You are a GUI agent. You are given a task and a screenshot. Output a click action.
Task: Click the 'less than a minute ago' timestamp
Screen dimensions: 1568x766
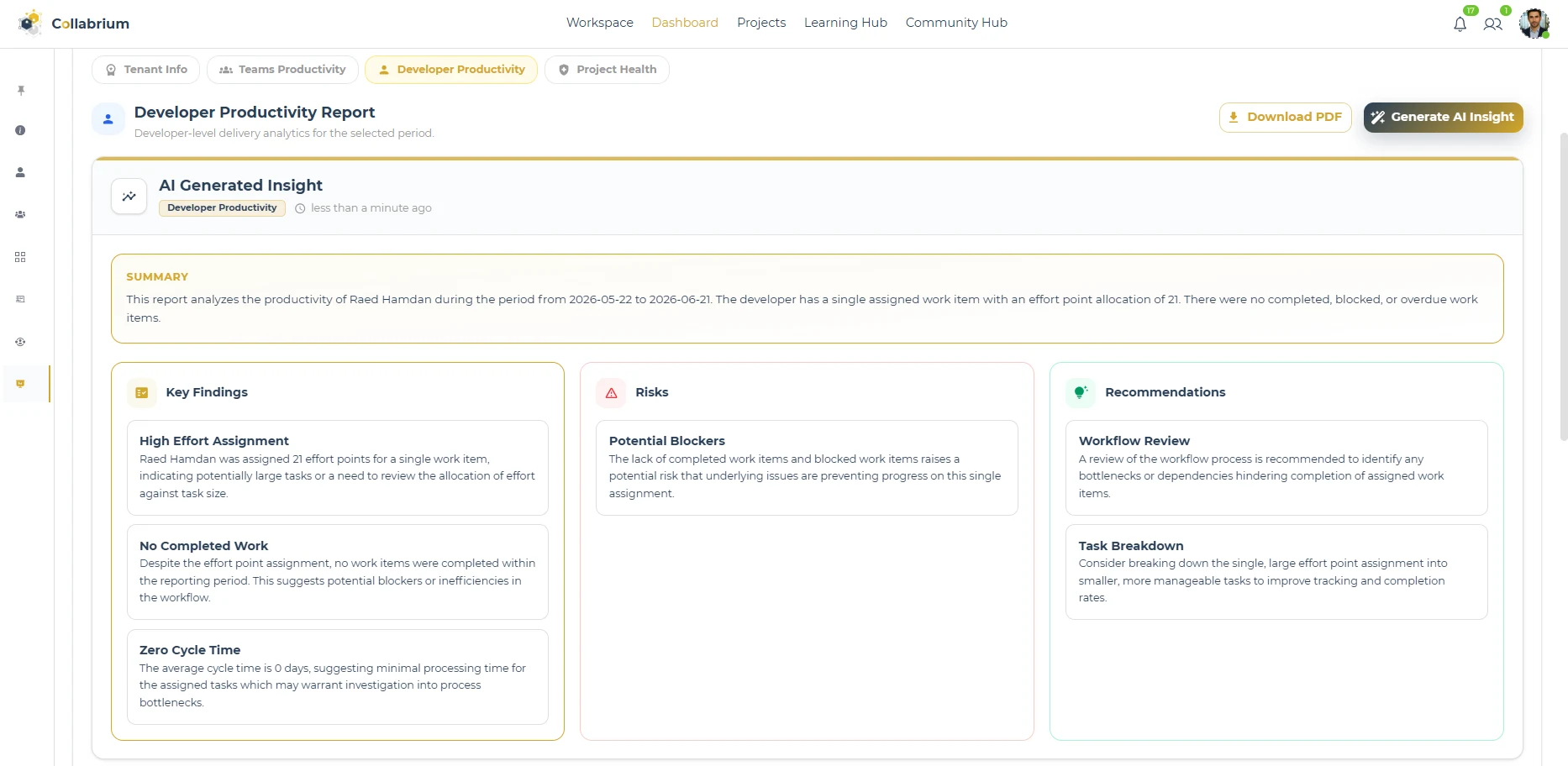click(371, 208)
